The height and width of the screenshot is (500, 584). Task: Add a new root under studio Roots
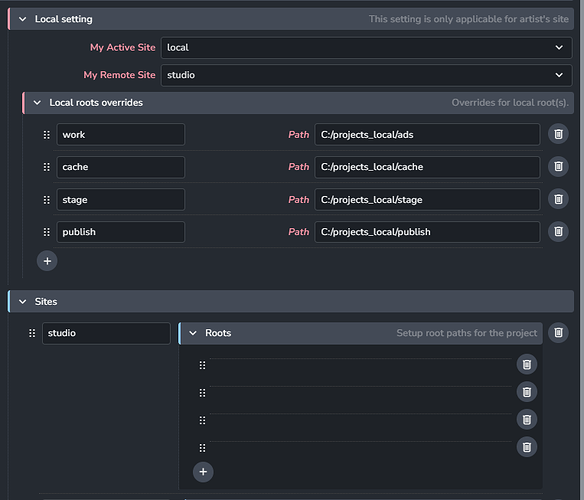point(203,472)
